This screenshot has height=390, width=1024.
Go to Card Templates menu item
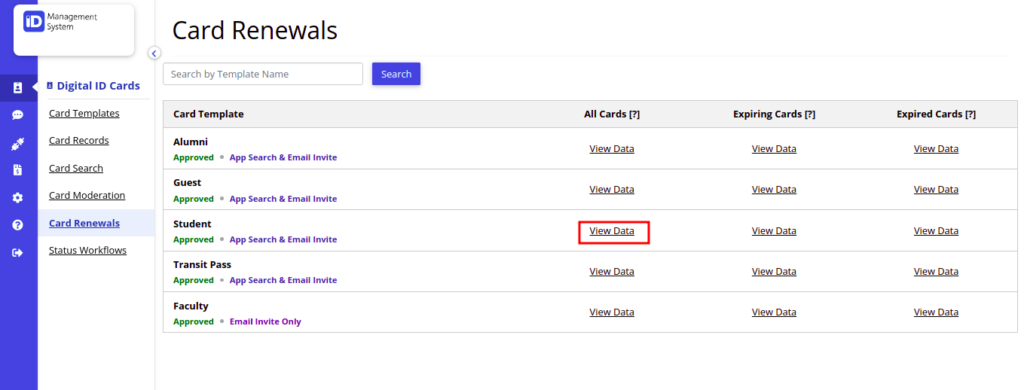click(x=84, y=114)
